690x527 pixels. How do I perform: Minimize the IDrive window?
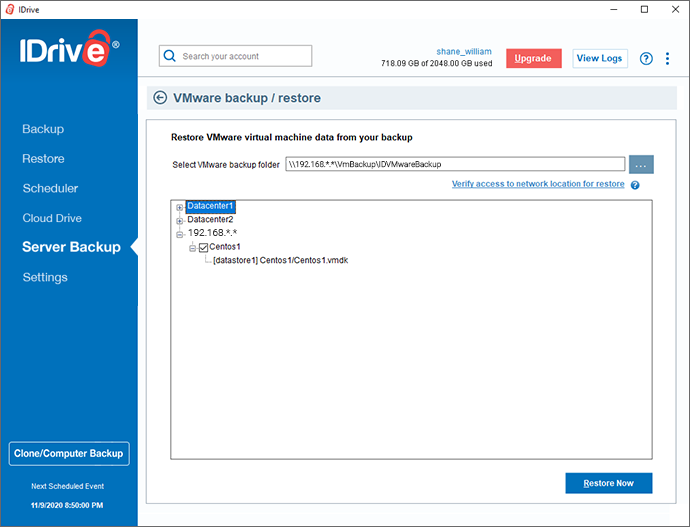(x=614, y=9)
